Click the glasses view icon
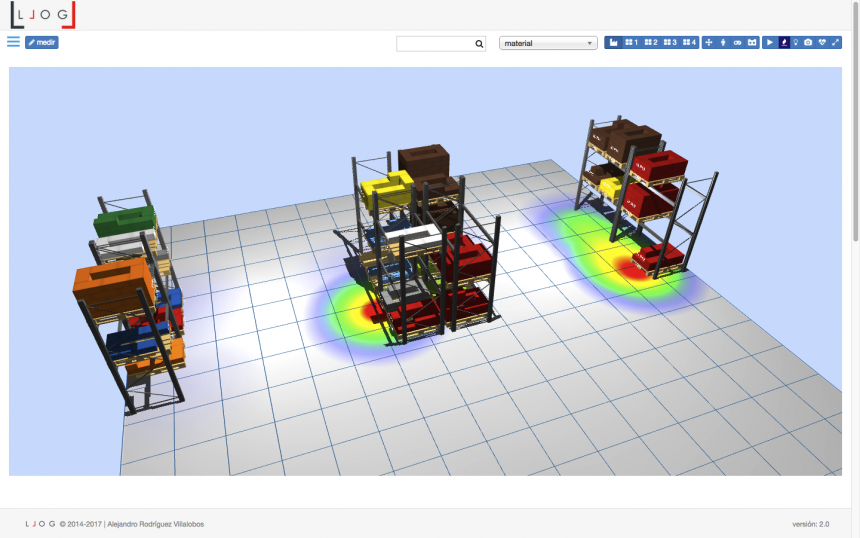Viewport: 860px width, 538px height. pos(737,43)
